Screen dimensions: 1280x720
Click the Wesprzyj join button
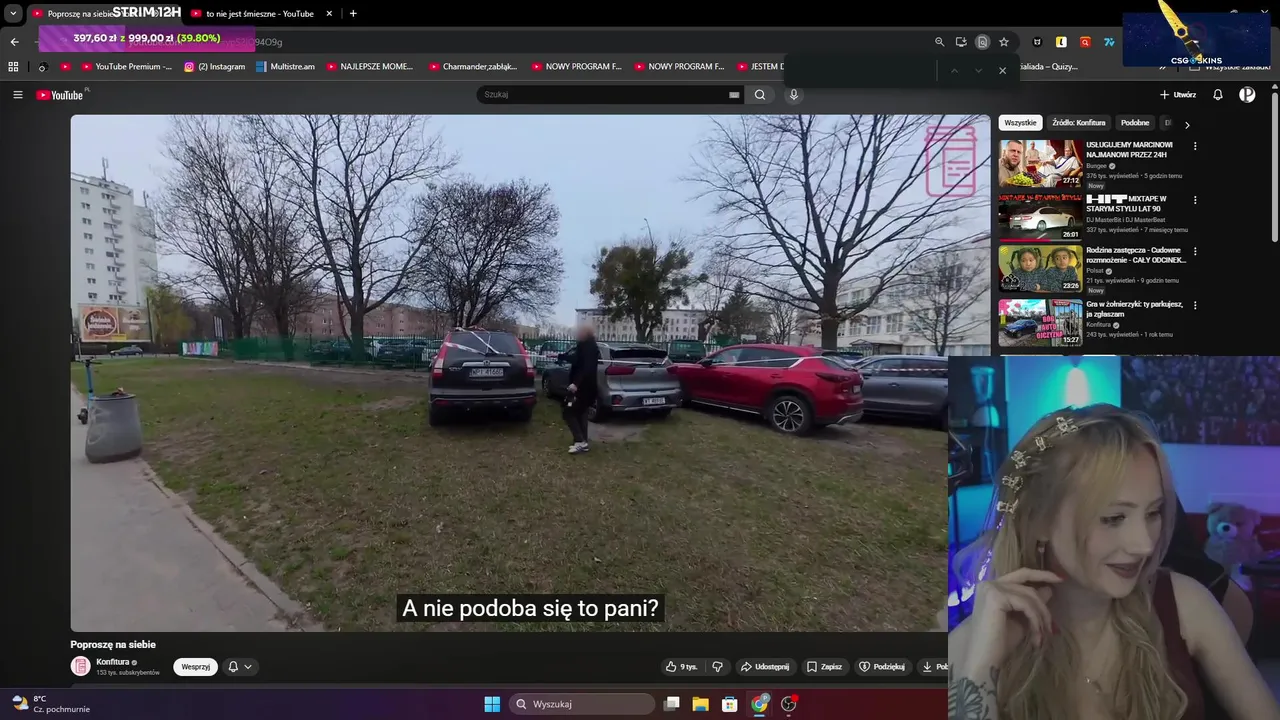[196, 667]
